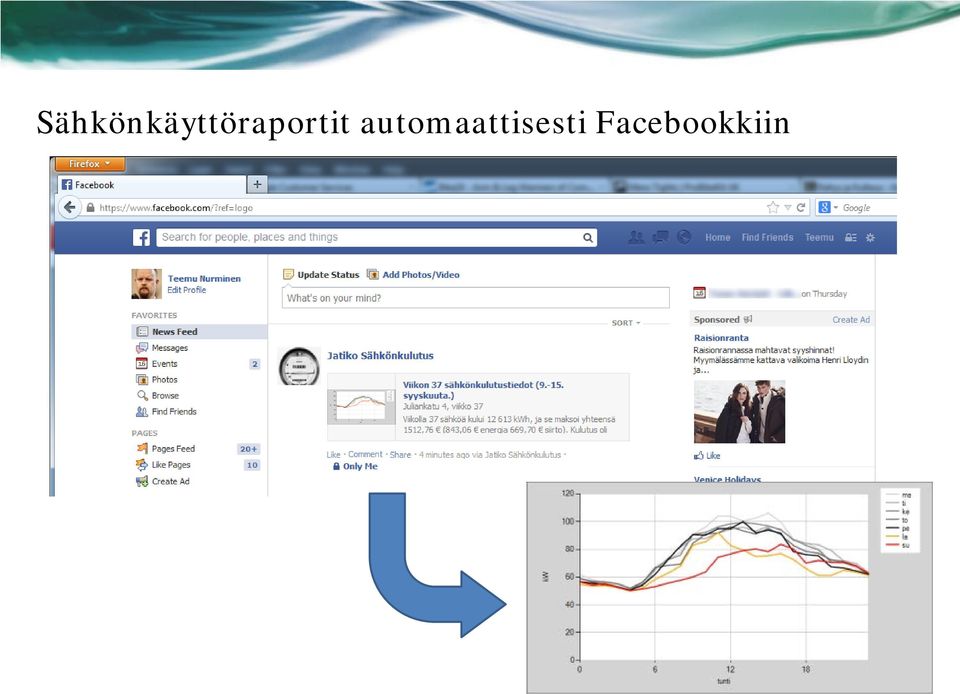Open Events in left sidebar

[164, 364]
